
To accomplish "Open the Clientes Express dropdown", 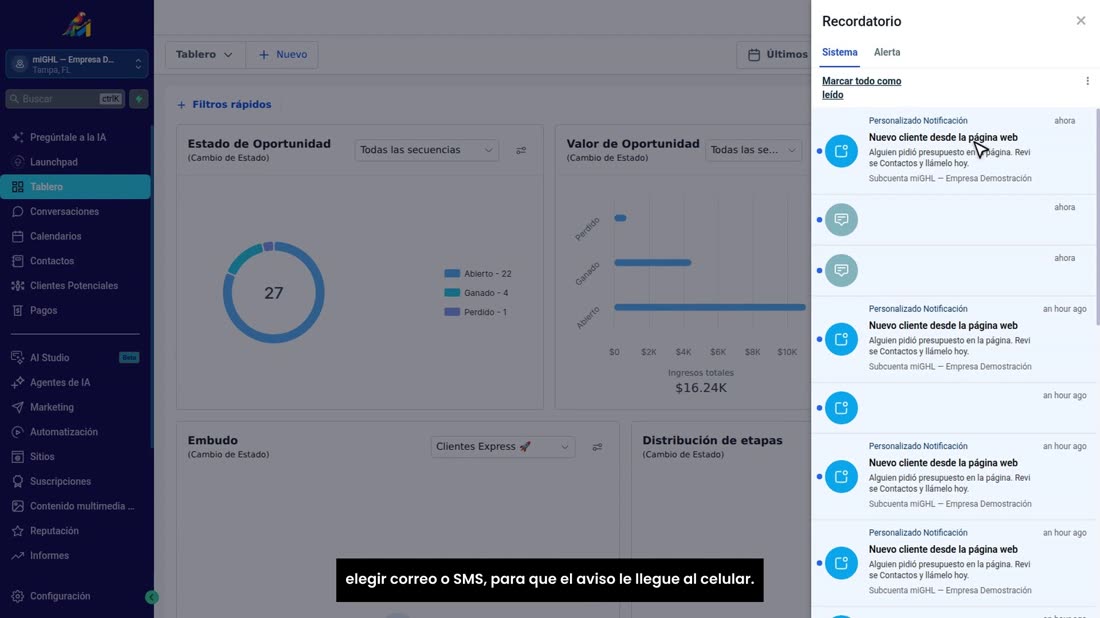I will coord(503,447).
